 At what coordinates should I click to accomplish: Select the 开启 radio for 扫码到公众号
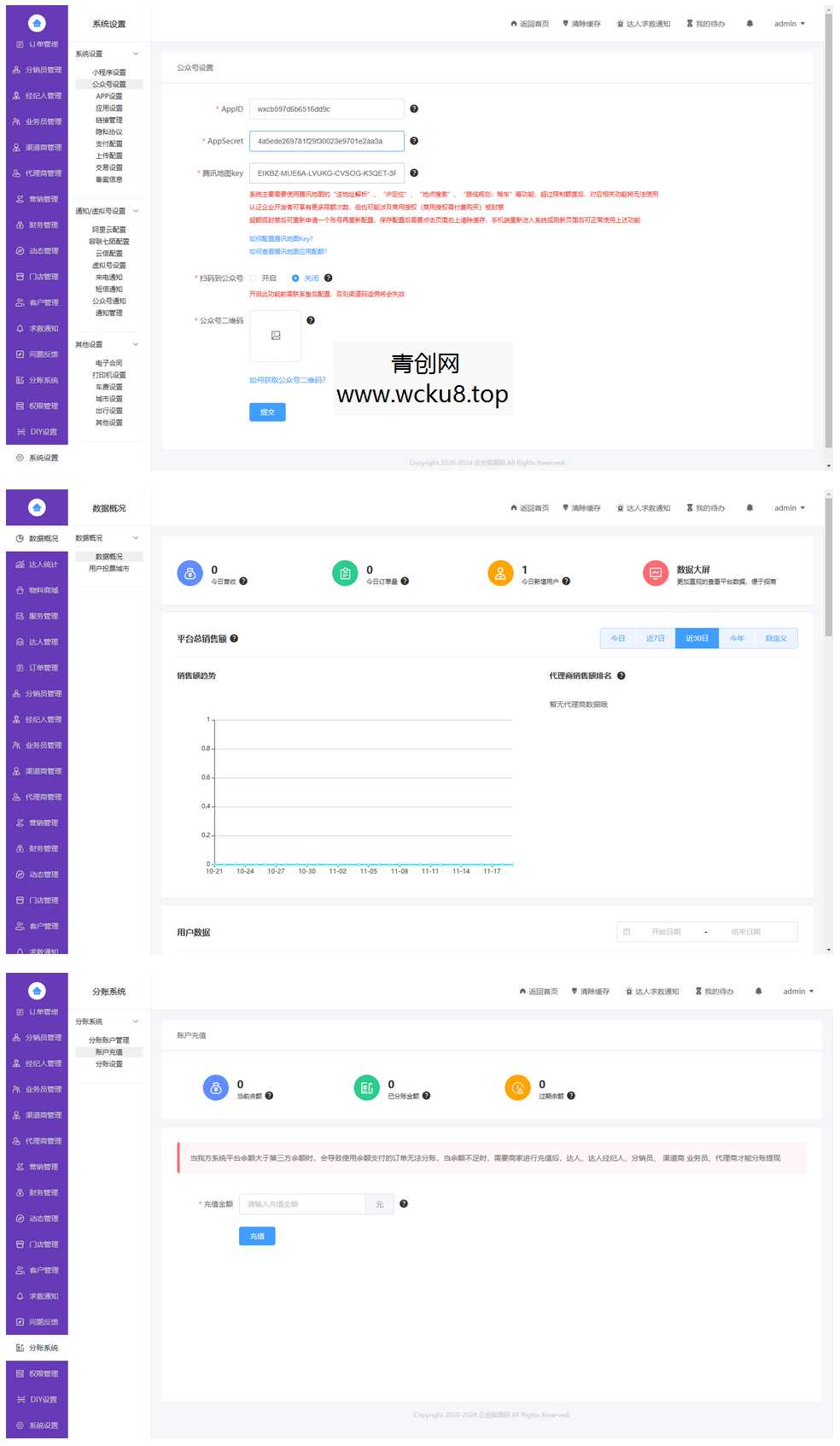tap(254, 278)
